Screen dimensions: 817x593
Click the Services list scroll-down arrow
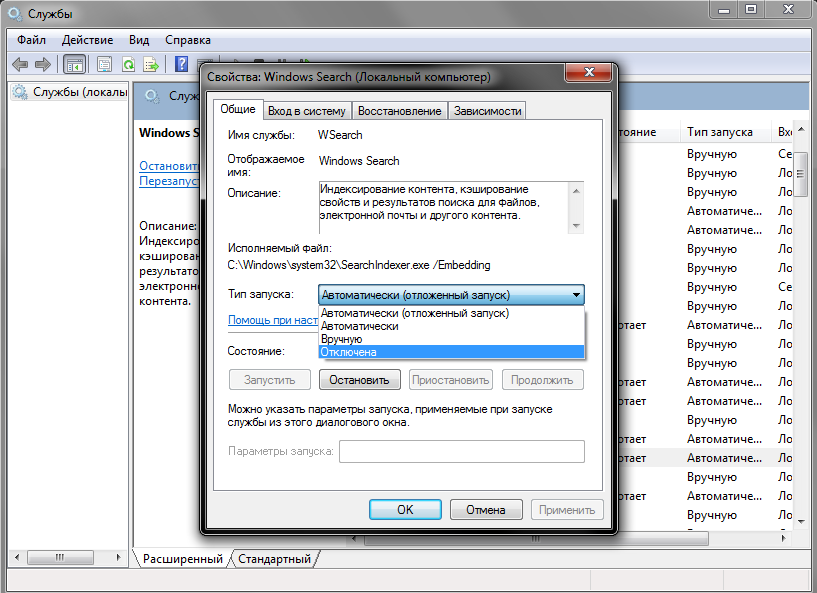click(x=801, y=521)
